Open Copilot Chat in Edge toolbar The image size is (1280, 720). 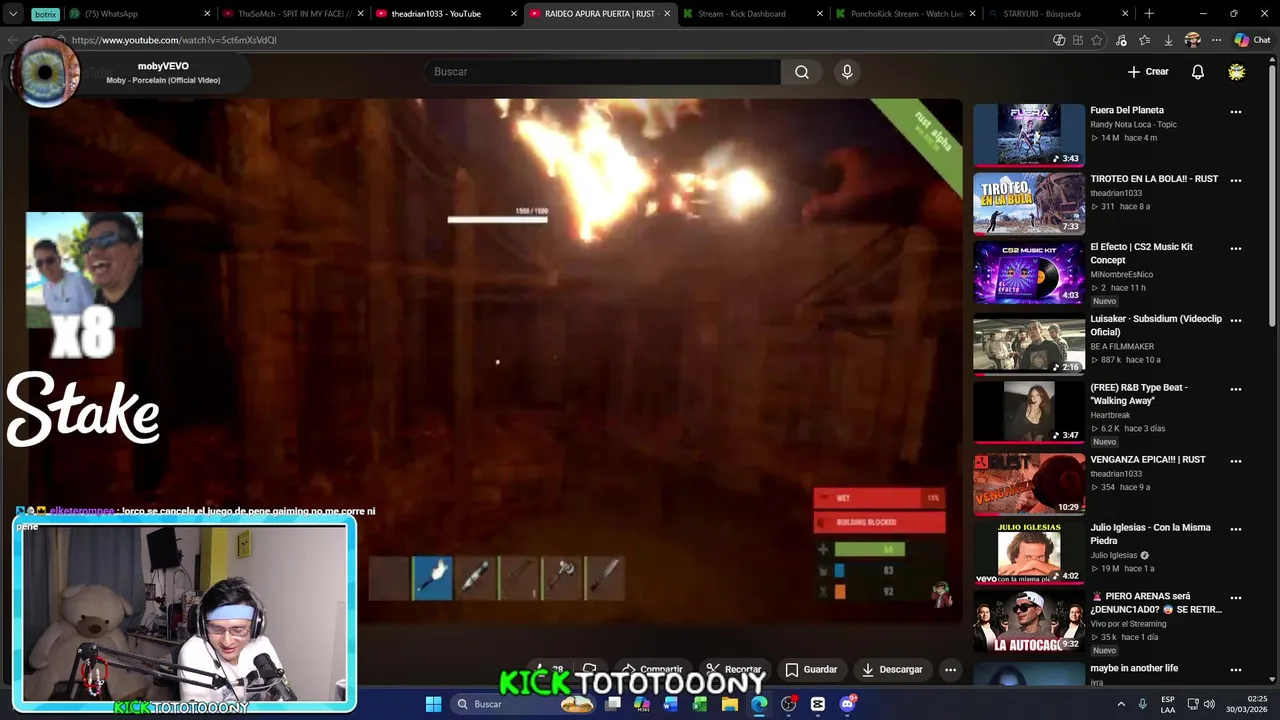pos(1252,40)
